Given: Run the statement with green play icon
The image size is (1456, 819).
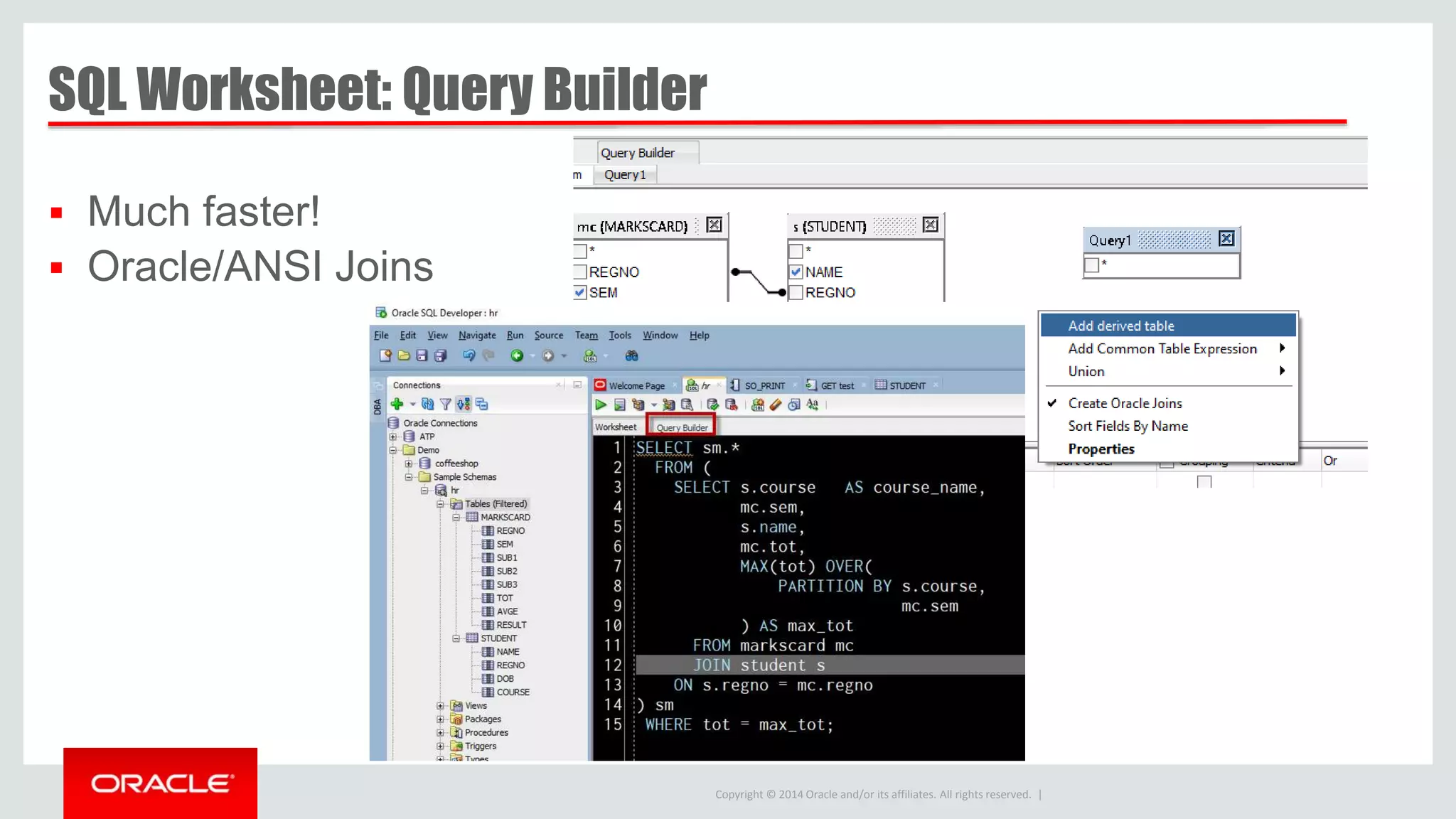Looking at the screenshot, I should click(x=601, y=405).
